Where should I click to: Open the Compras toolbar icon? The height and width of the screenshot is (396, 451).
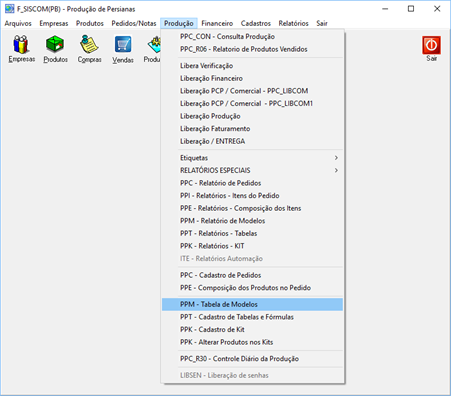coord(89,49)
